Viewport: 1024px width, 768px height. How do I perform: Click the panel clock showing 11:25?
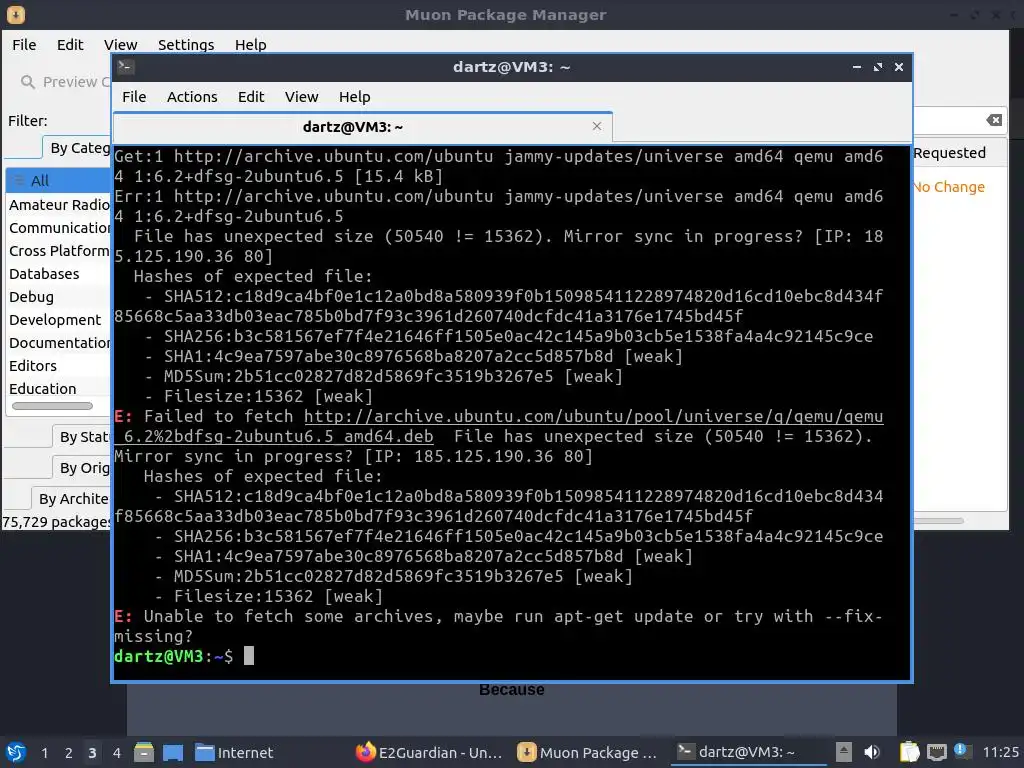coord(1000,752)
